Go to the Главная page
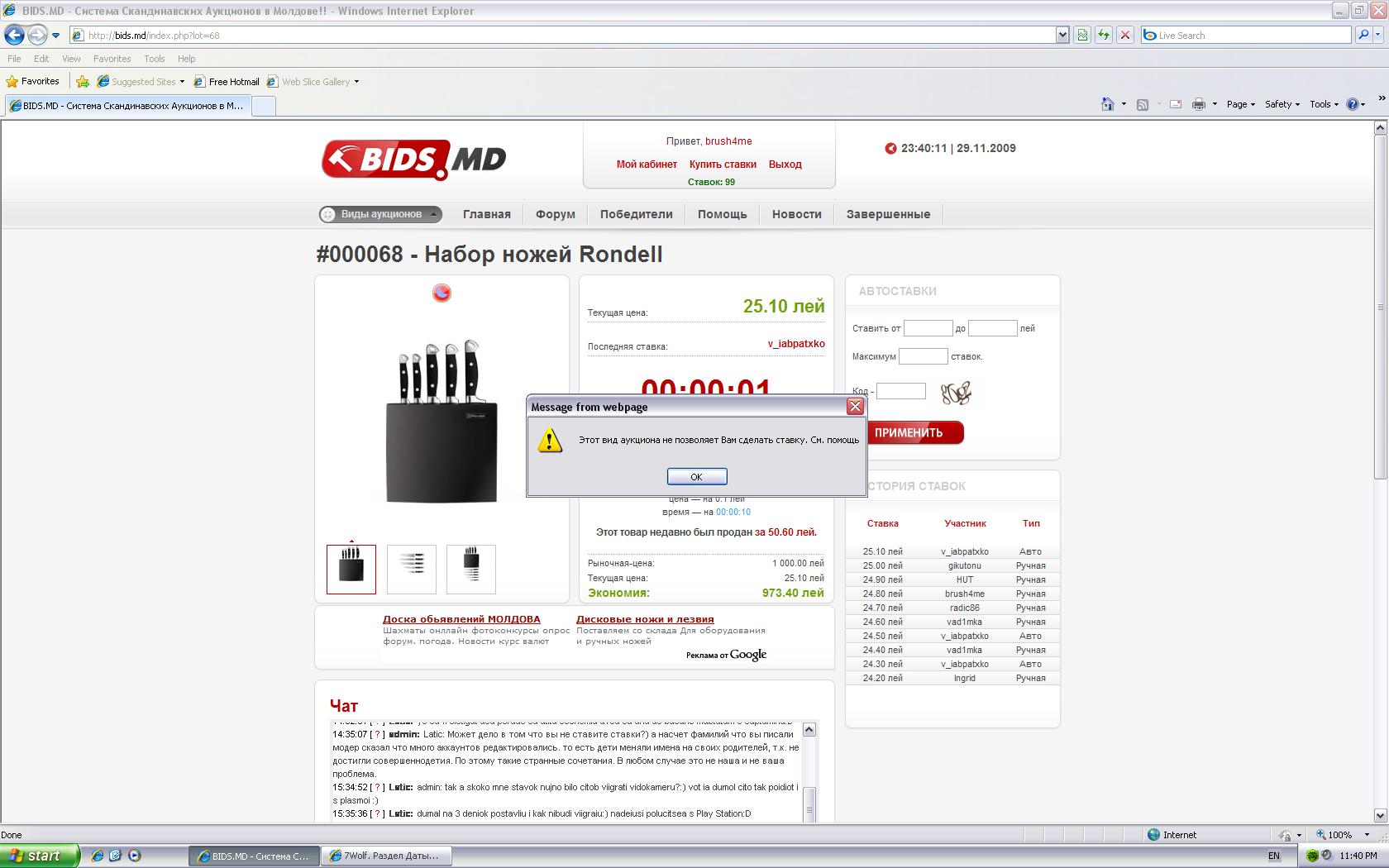 486,214
